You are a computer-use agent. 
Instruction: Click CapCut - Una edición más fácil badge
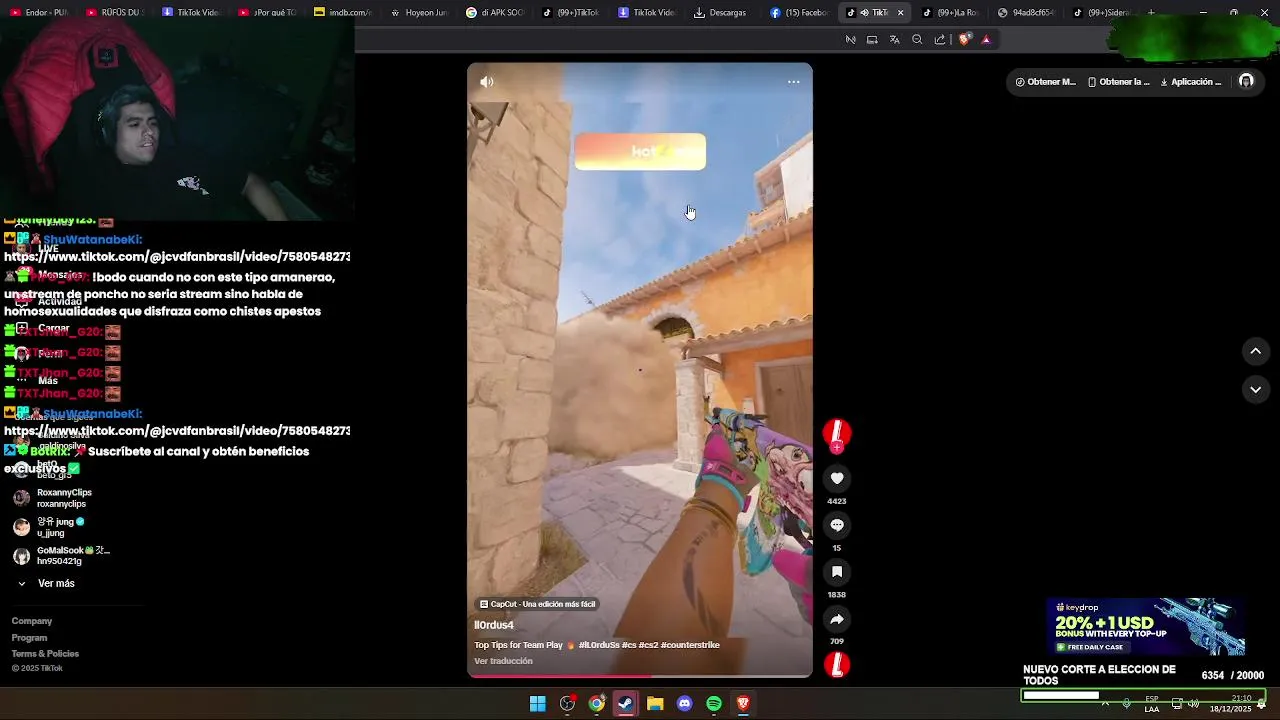538,604
